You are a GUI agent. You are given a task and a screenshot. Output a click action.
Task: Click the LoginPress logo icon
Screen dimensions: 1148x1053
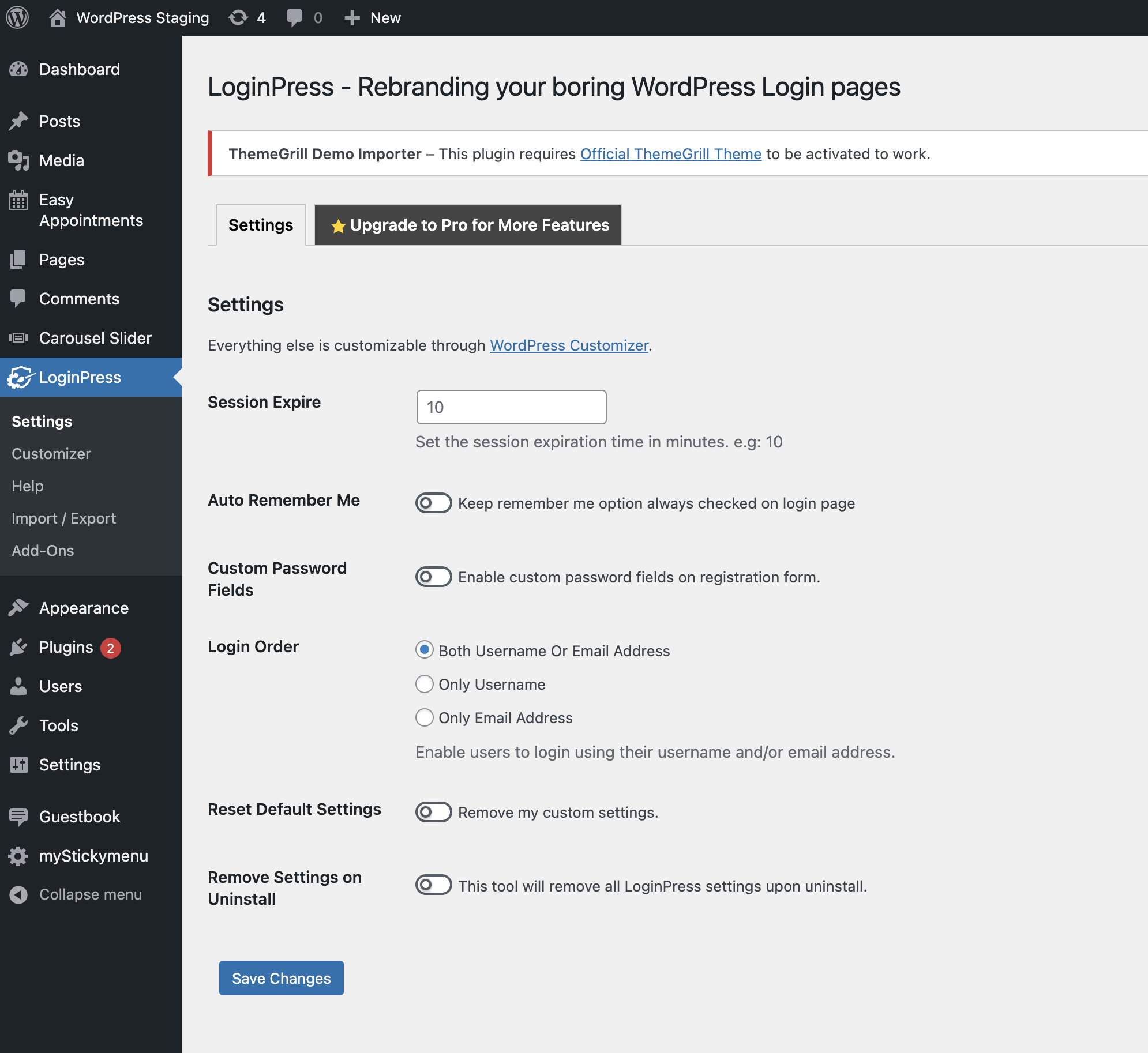[21, 377]
